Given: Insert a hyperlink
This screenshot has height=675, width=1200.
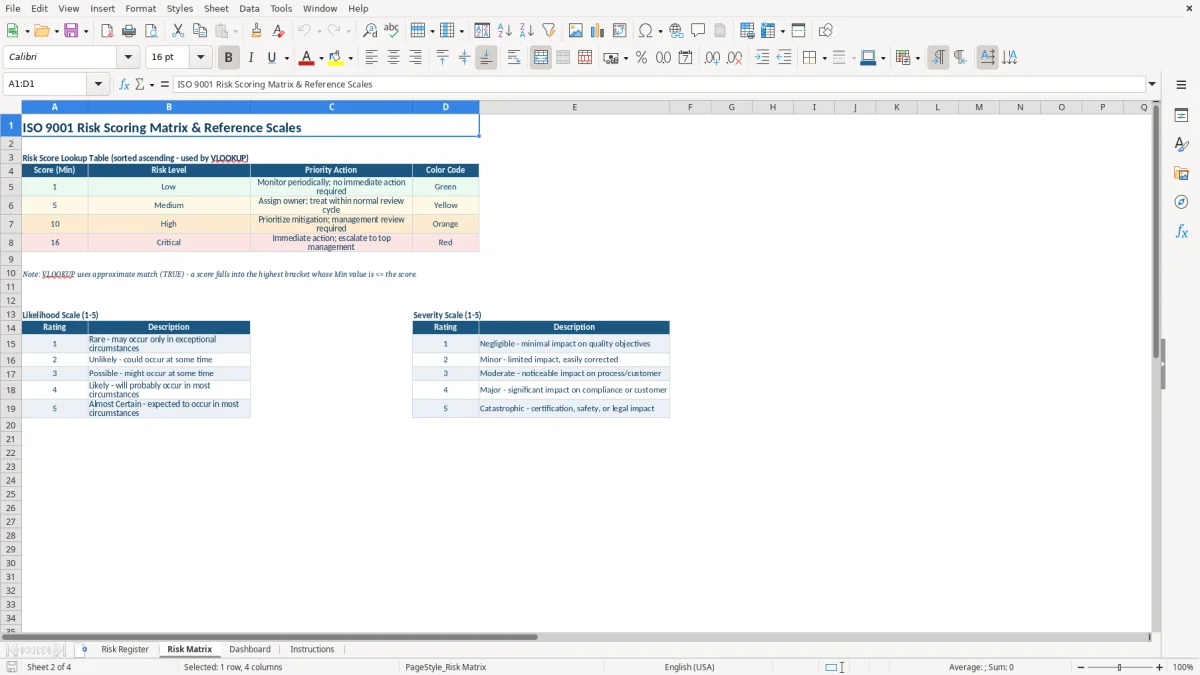Looking at the screenshot, I should tap(676, 31).
